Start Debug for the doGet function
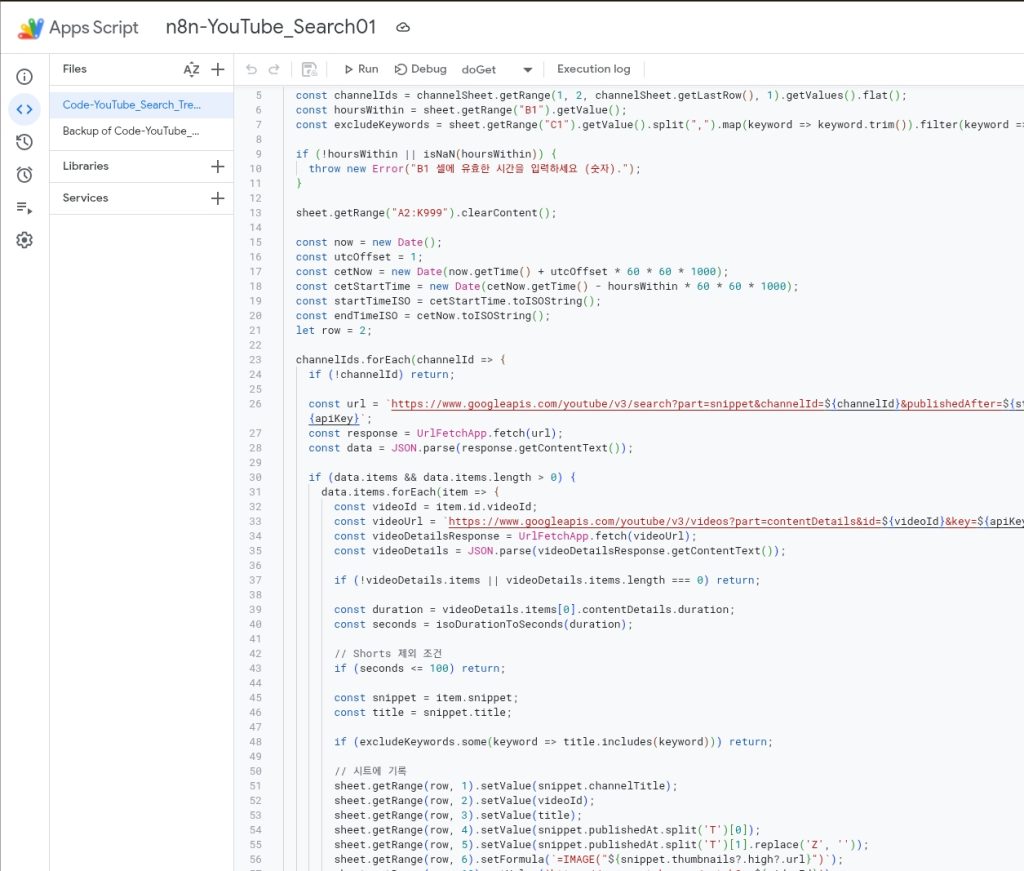1024x871 pixels. point(420,69)
